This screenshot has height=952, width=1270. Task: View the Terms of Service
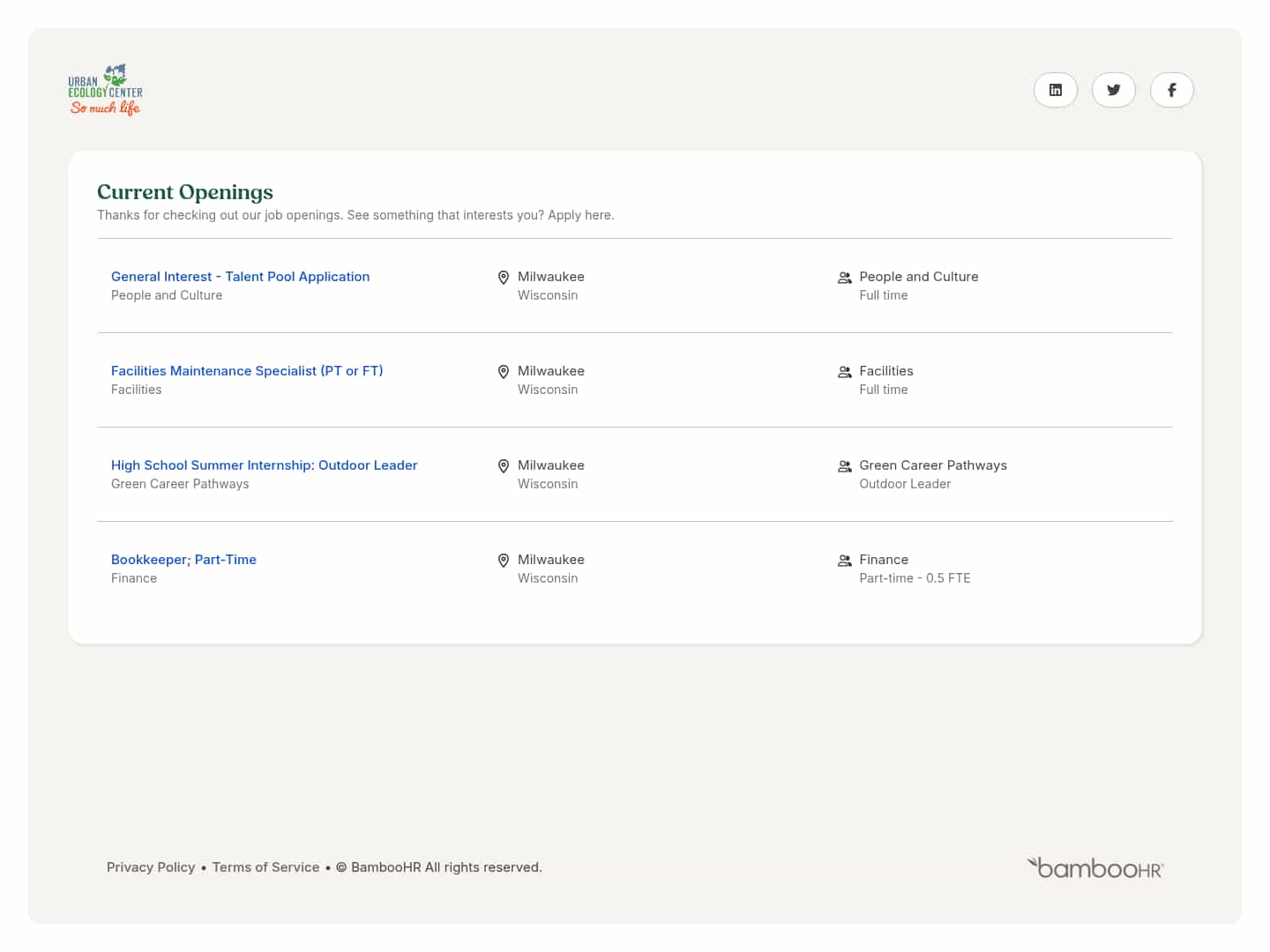click(265, 866)
